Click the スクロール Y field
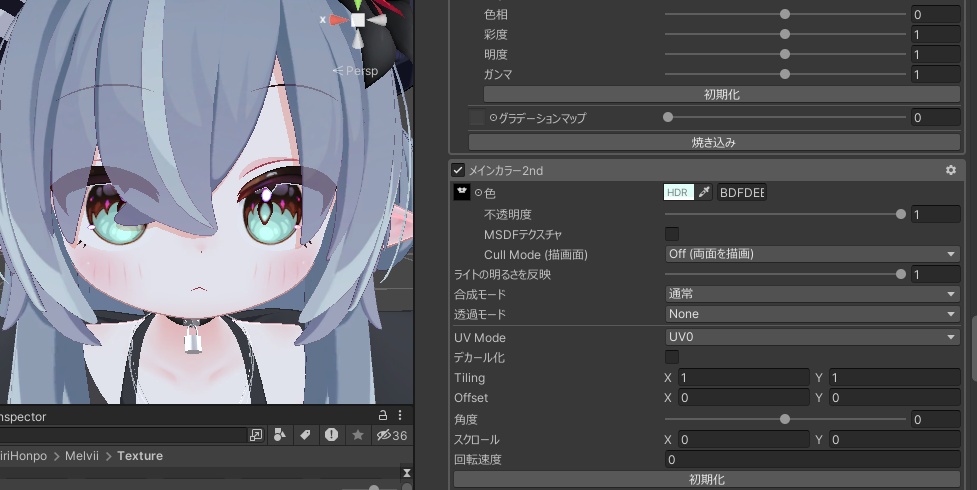Viewport: 977px width, 490px height. (895, 440)
